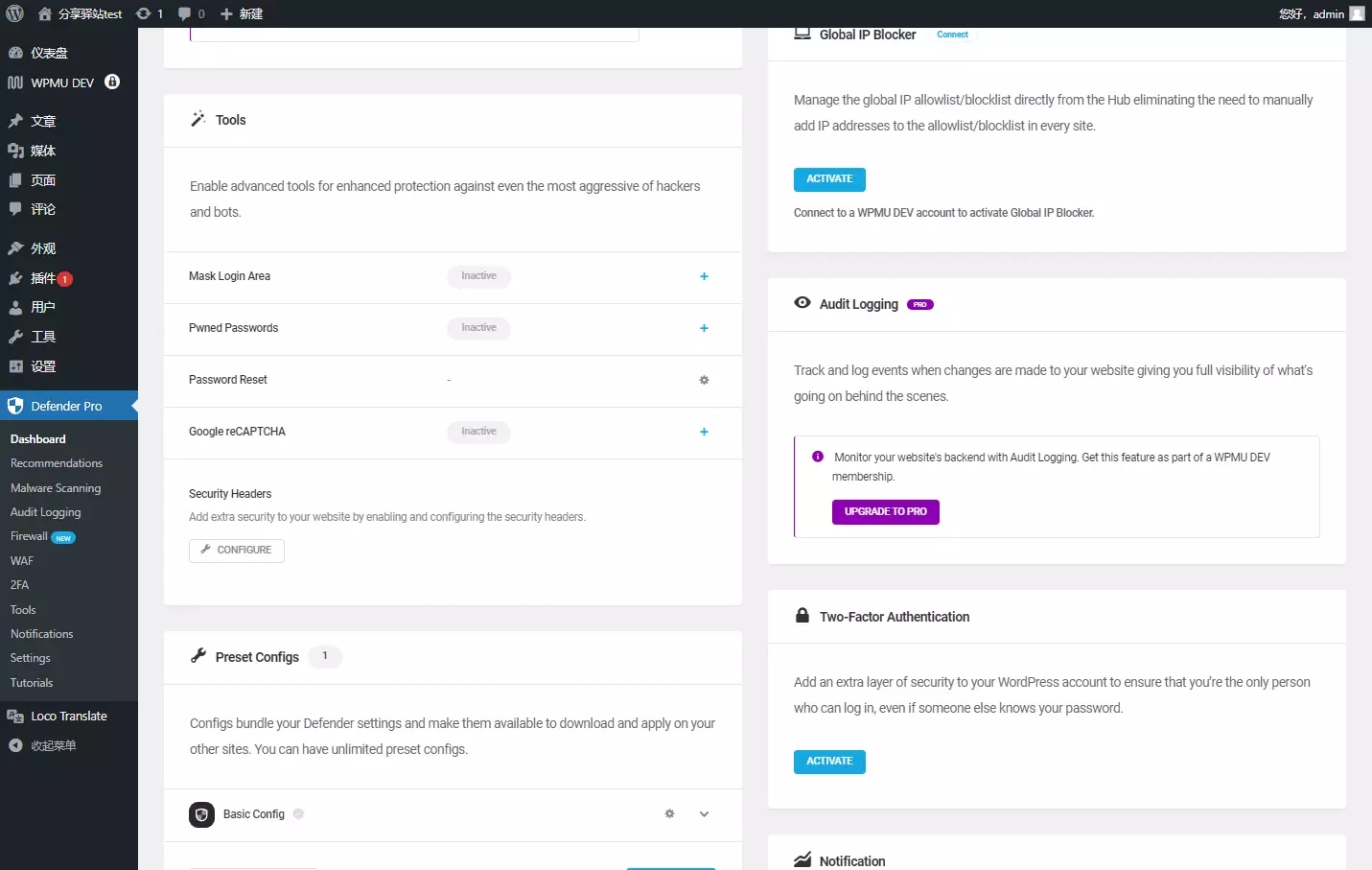Viewport: 1372px width, 870px height.
Task: Click the Global IP Blocker laptop icon
Action: 802,34
